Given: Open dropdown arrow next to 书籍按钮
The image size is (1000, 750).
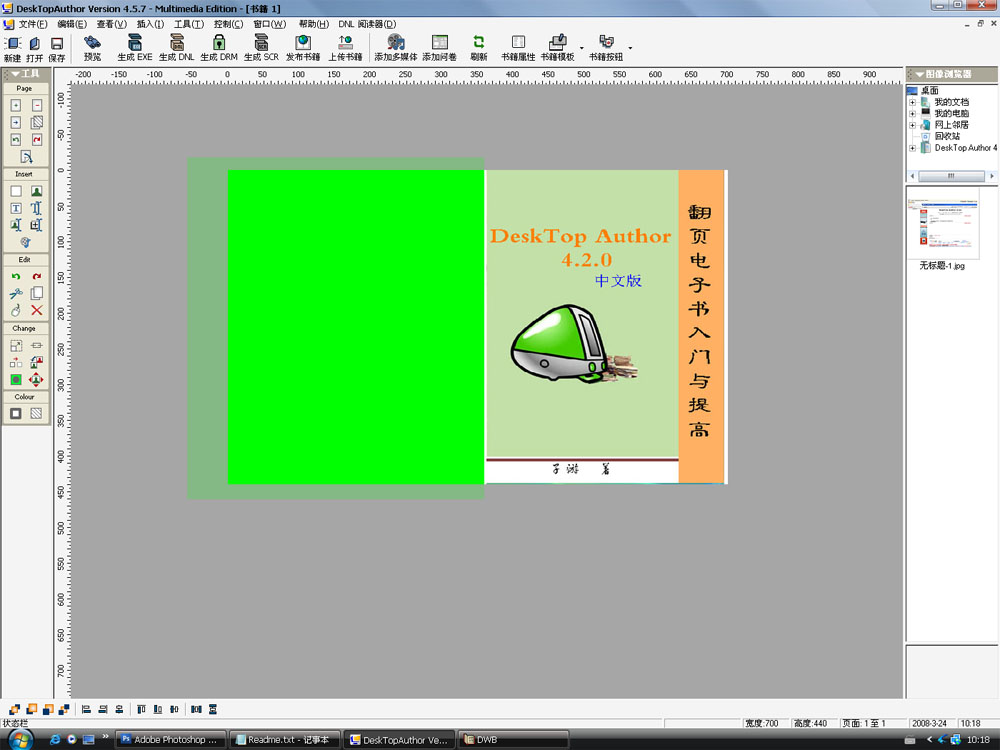Looking at the screenshot, I should [630, 48].
